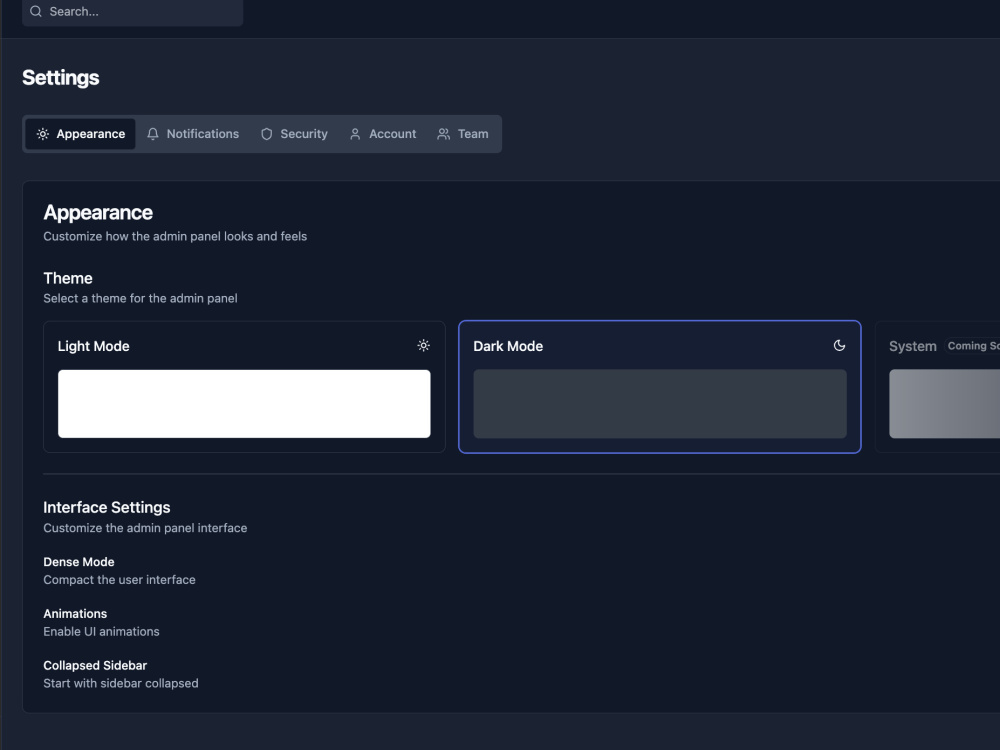
Task: Click the dark gray Dark Mode preview
Action: pos(660,404)
